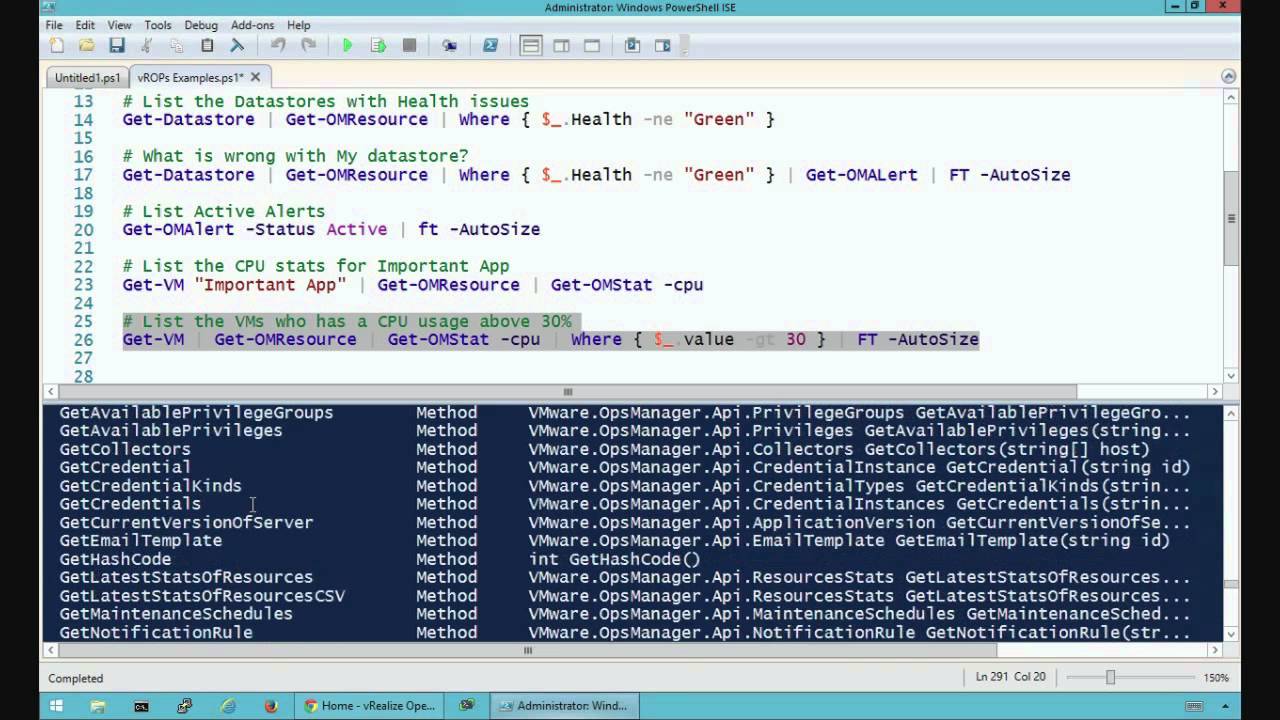Click Administrator: Wind... PowerShell taskbar button

563,706
